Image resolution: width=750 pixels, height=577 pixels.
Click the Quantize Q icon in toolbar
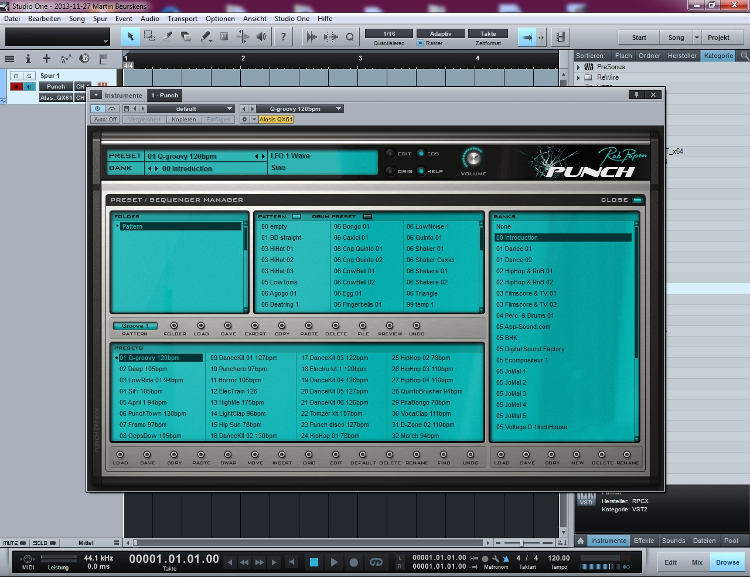coord(350,37)
